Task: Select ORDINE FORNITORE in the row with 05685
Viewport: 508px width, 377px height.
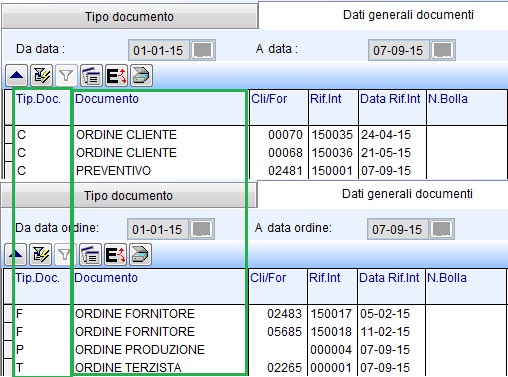Action: 135,332
